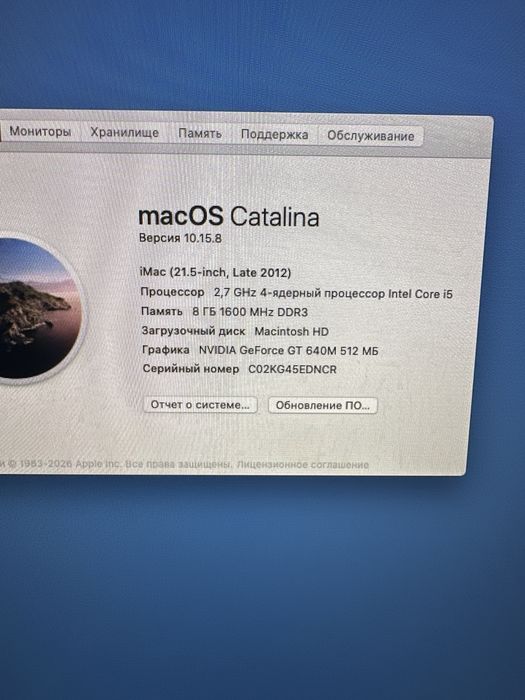Select the serial number C02KG45EDNCR
Image resolution: width=525 pixels, height=700 pixels.
click(292, 370)
